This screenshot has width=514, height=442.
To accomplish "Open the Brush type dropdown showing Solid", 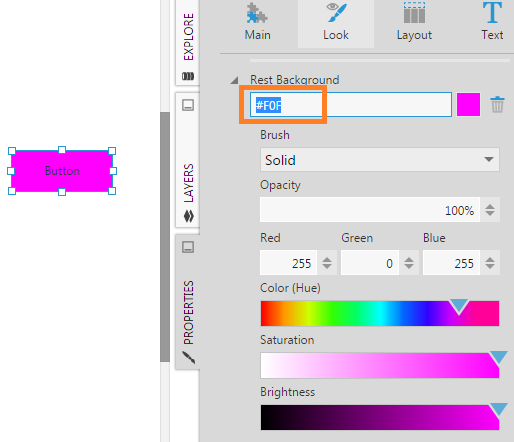I will pyautogui.click(x=380, y=160).
